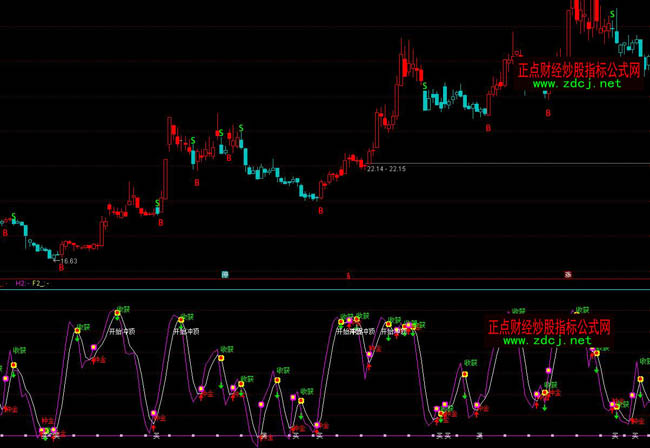This screenshot has width=650, height=448.
Task: Click the small red marker in the divider's middle
Action: click(x=348, y=273)
